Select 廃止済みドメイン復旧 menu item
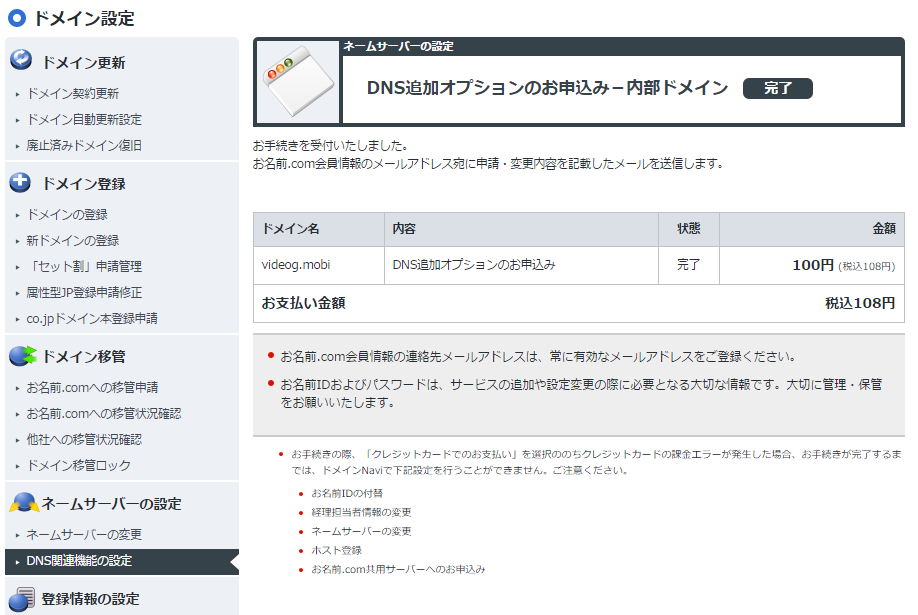 pos(84,146)
